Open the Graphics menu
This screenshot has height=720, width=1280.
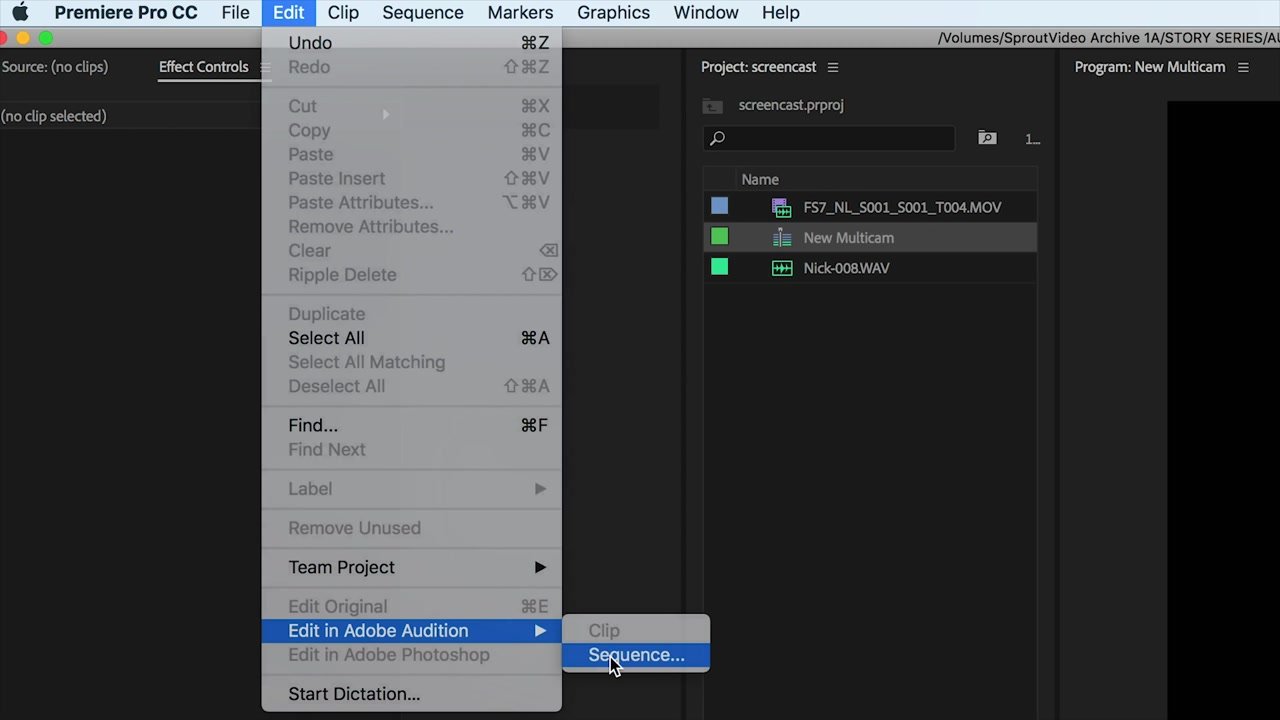point(613,13)
